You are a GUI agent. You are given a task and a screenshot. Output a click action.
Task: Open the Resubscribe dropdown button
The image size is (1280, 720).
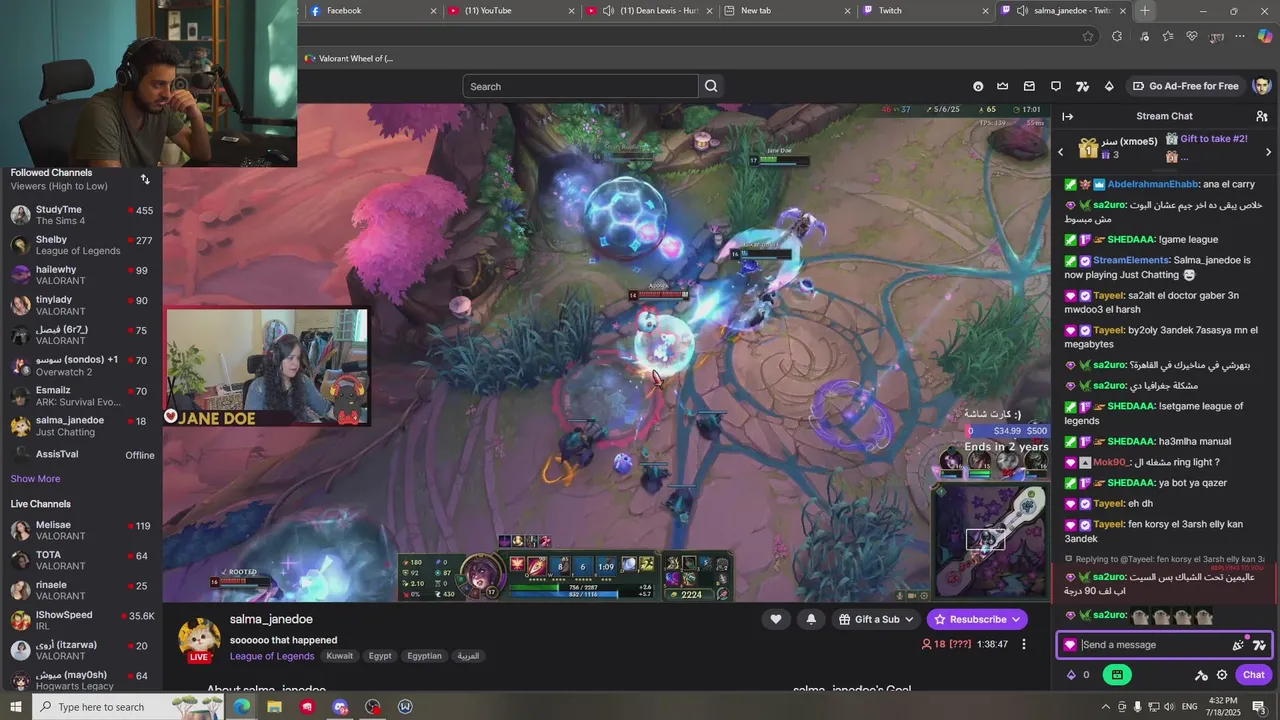(x=977, y=619)
